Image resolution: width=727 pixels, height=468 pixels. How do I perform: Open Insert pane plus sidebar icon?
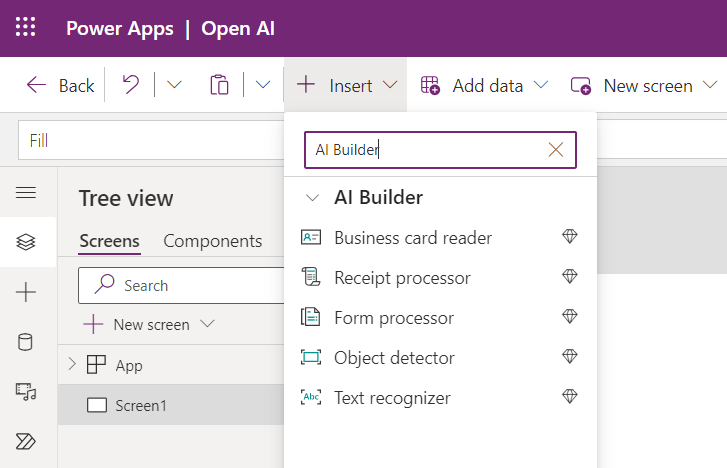coord(26,292)
